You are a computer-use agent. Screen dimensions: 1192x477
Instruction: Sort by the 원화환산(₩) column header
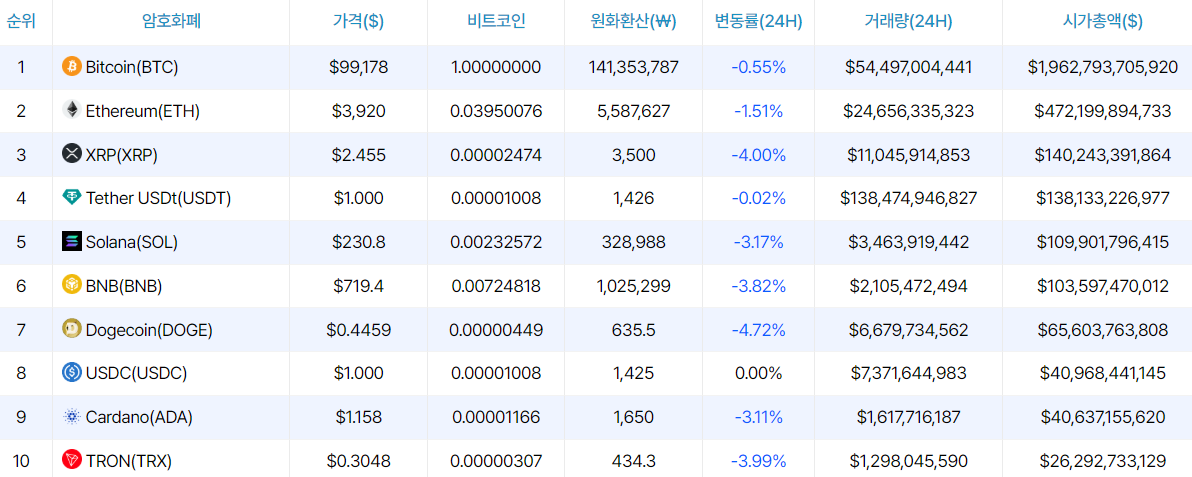pyautogui.click(x=633, y=21)
